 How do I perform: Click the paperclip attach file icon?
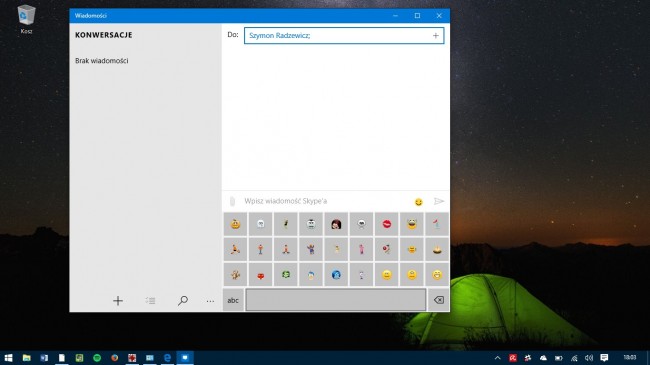[232, 202]
